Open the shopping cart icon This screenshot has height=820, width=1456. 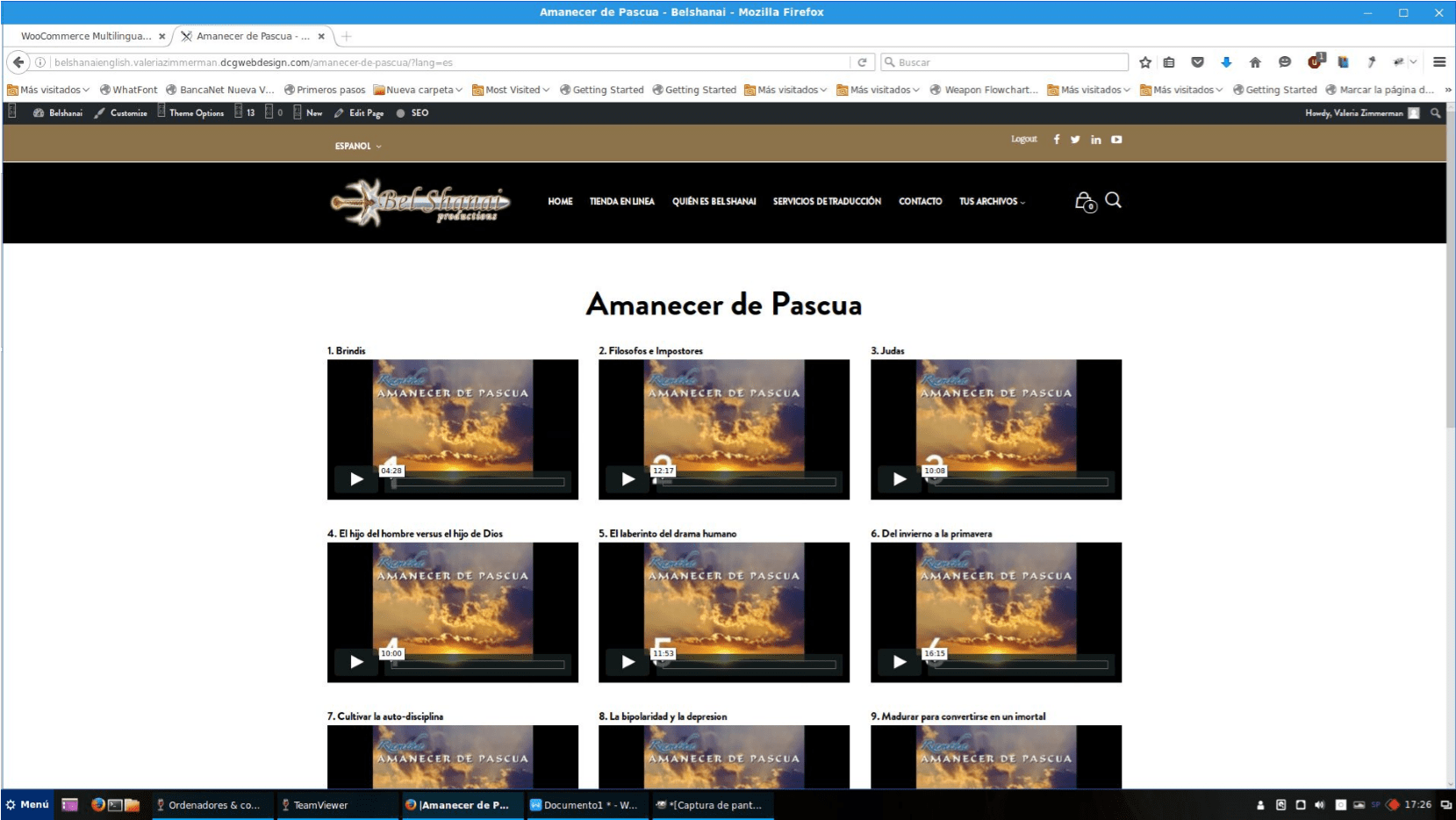(1086, 202)
